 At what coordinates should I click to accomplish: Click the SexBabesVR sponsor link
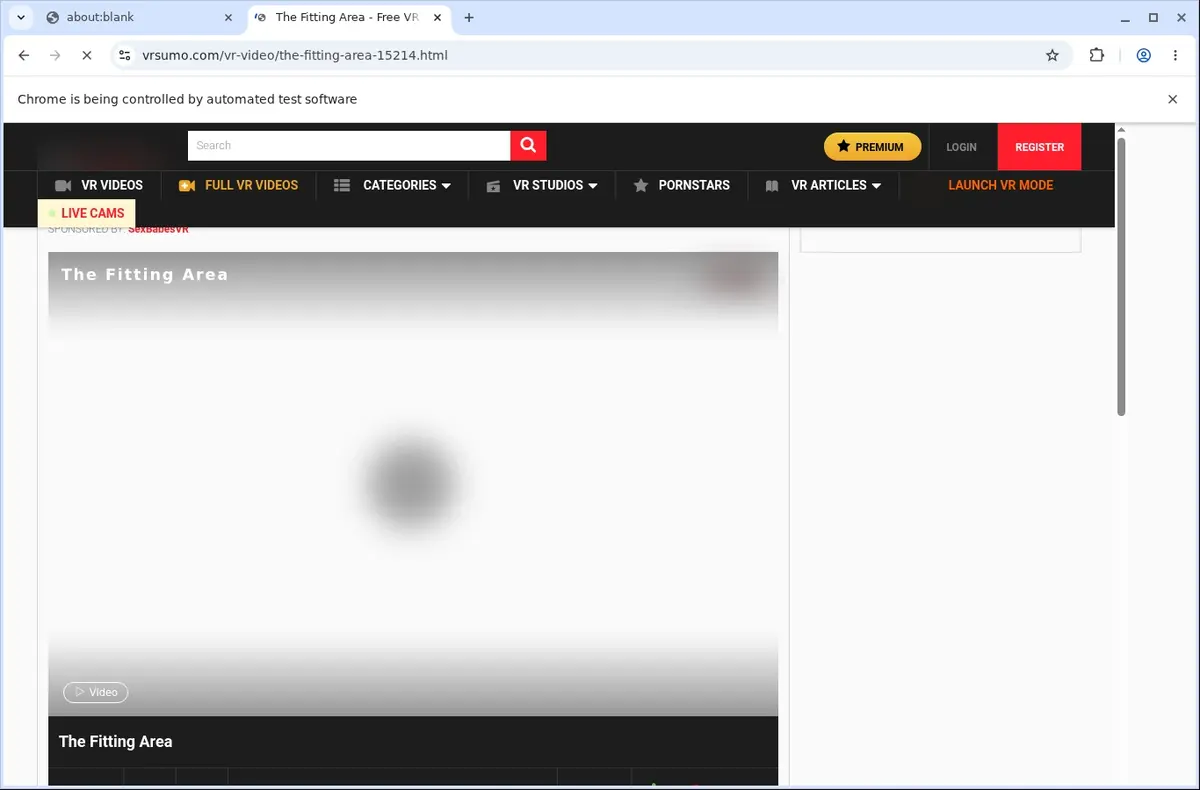click(x=158, y=230)
